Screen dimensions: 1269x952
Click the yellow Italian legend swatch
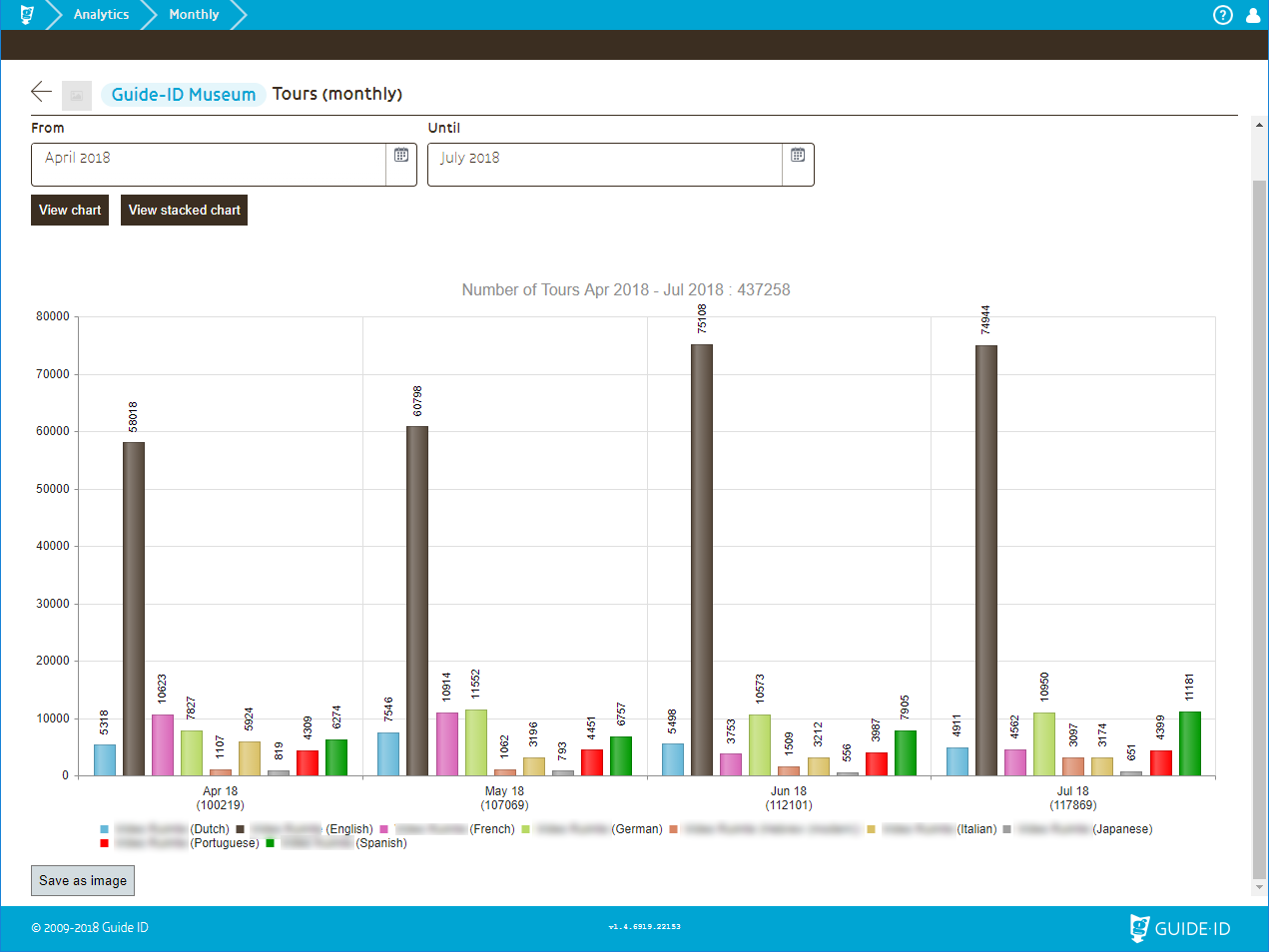[871, 829]
